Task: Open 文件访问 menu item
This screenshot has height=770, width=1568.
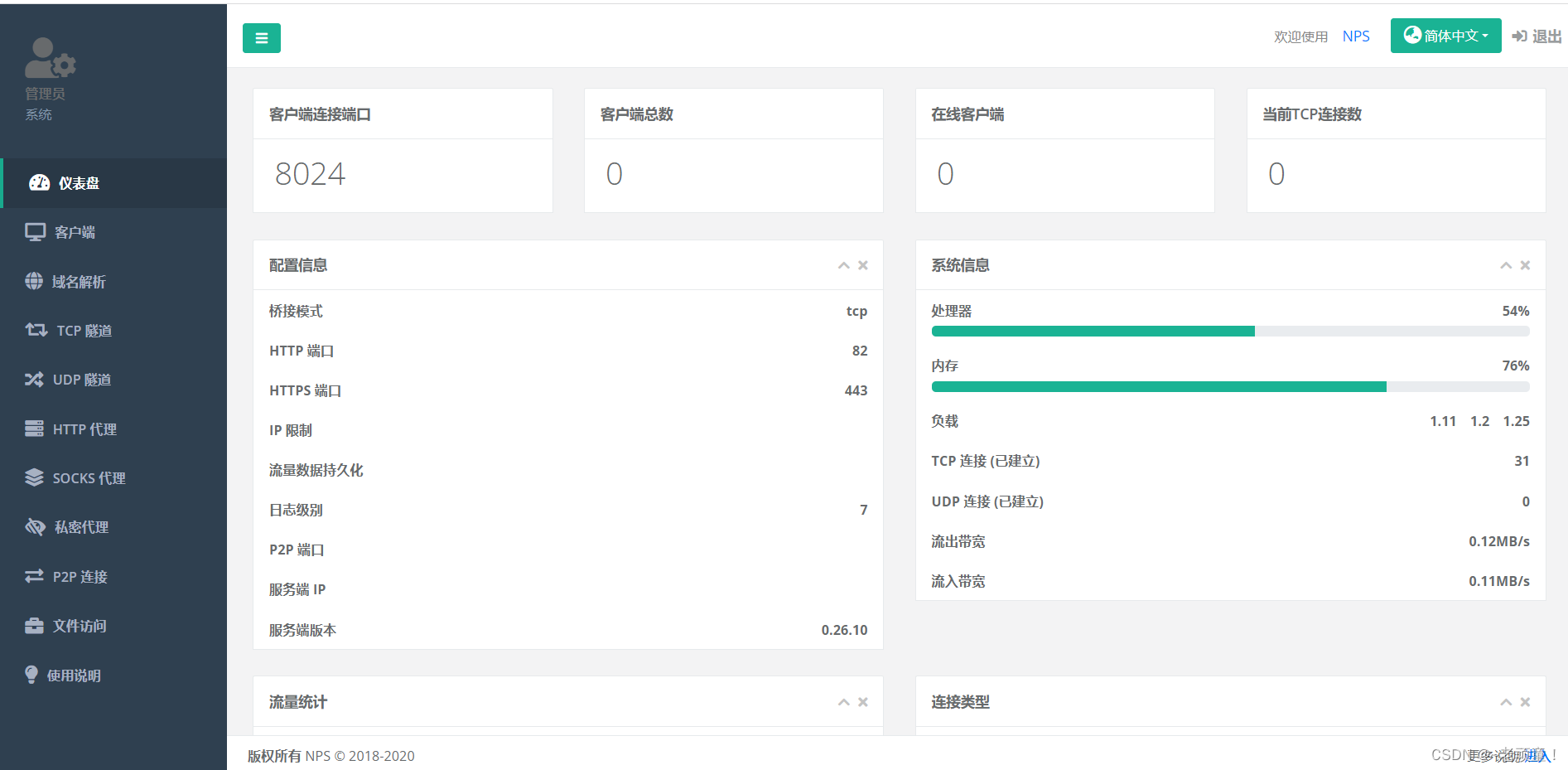Action: click(113, 626)
